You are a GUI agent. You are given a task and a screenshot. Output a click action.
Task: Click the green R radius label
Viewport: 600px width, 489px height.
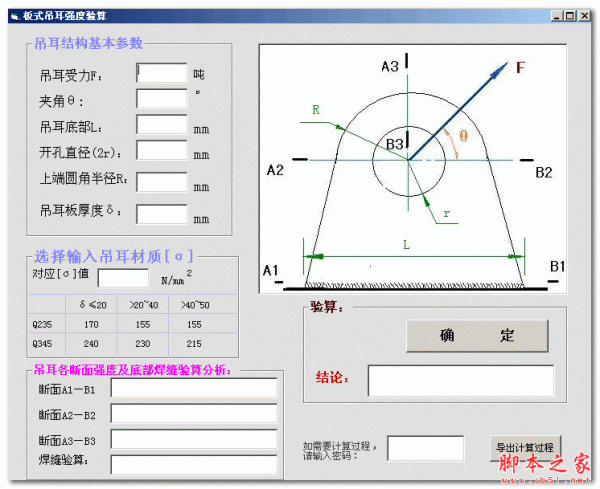coord(316,110)
